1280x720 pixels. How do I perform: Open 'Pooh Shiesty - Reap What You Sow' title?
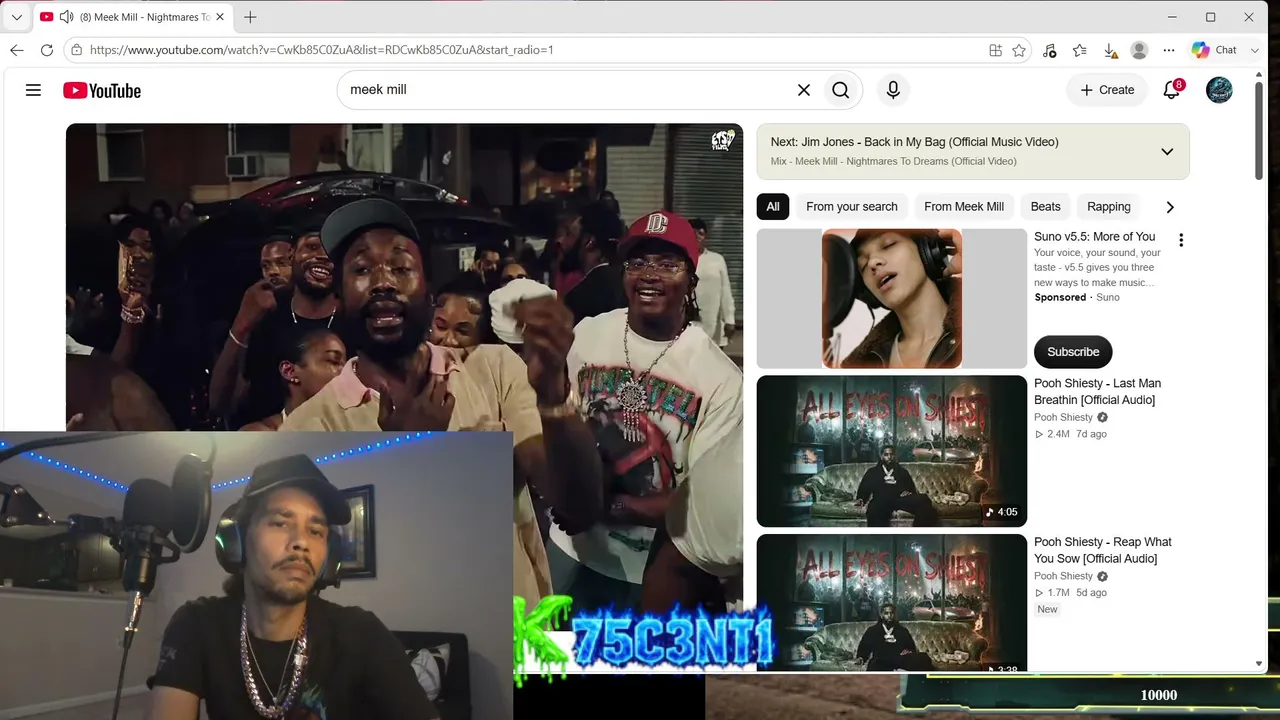coord(1103,550)
